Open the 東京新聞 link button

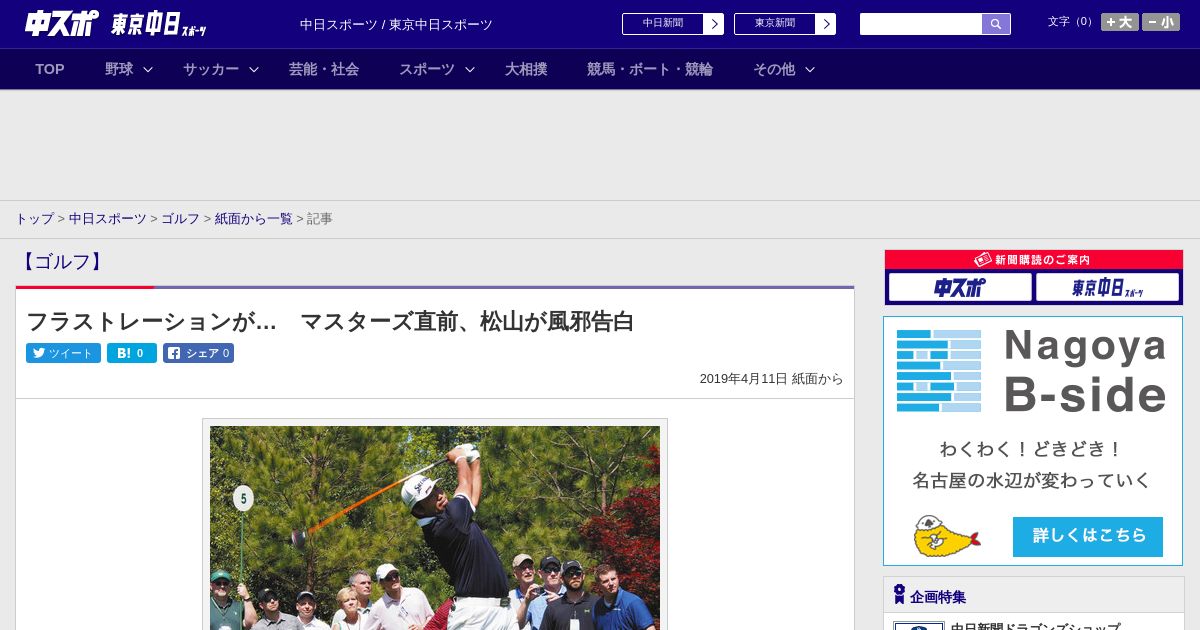775,24
